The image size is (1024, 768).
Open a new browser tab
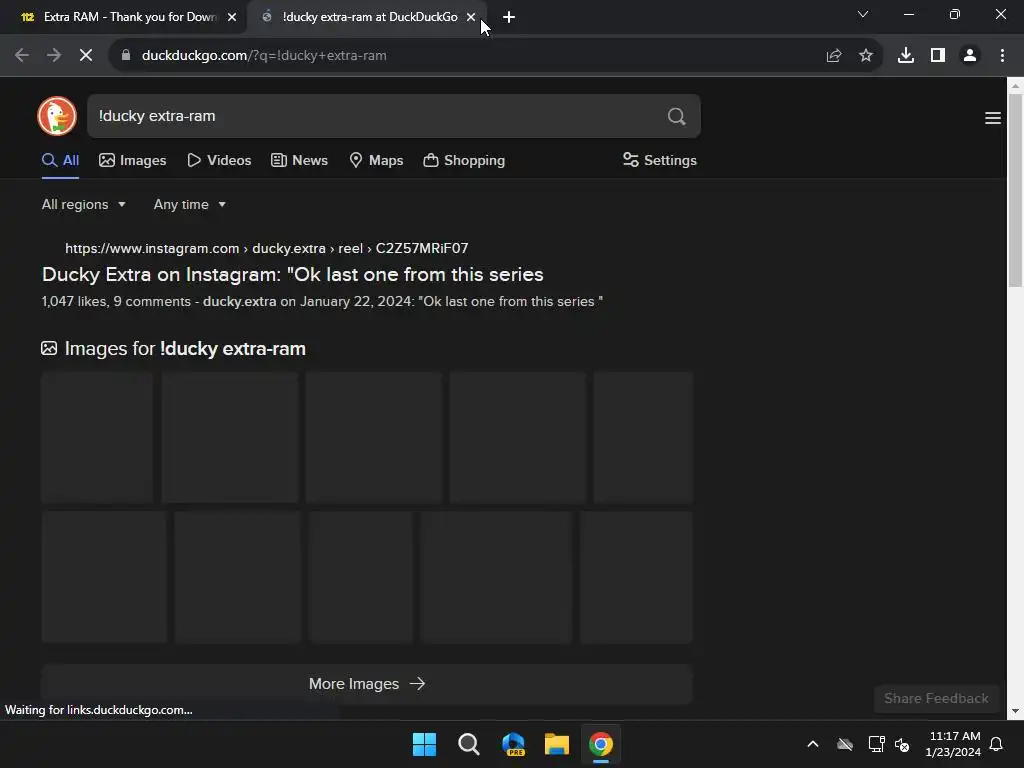tap(509, 17)
